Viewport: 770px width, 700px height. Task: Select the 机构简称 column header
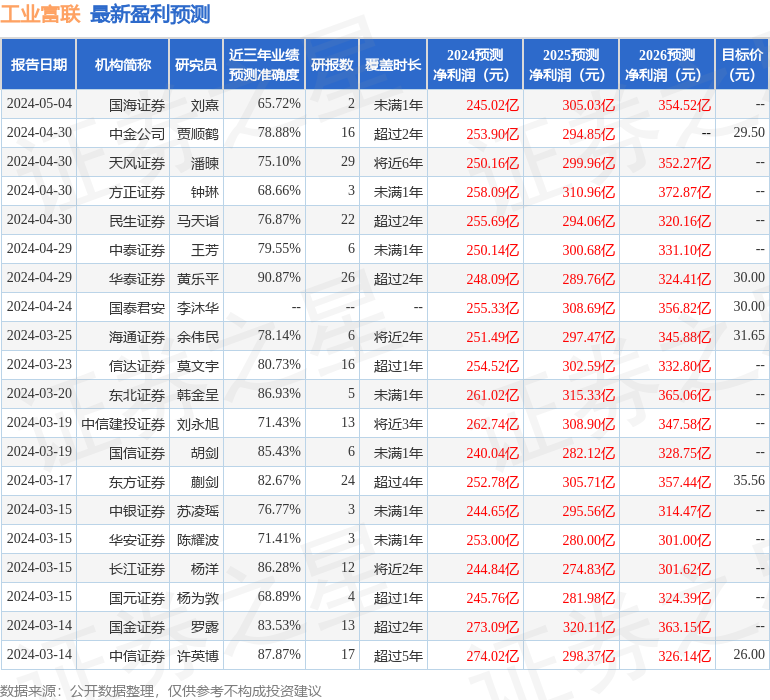click(123, 64)
